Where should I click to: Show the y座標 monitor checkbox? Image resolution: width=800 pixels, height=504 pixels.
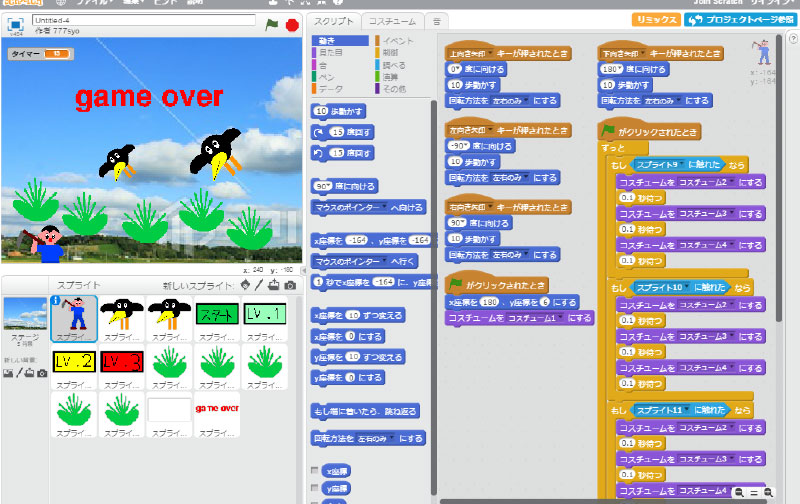click(x=314, y=488)
